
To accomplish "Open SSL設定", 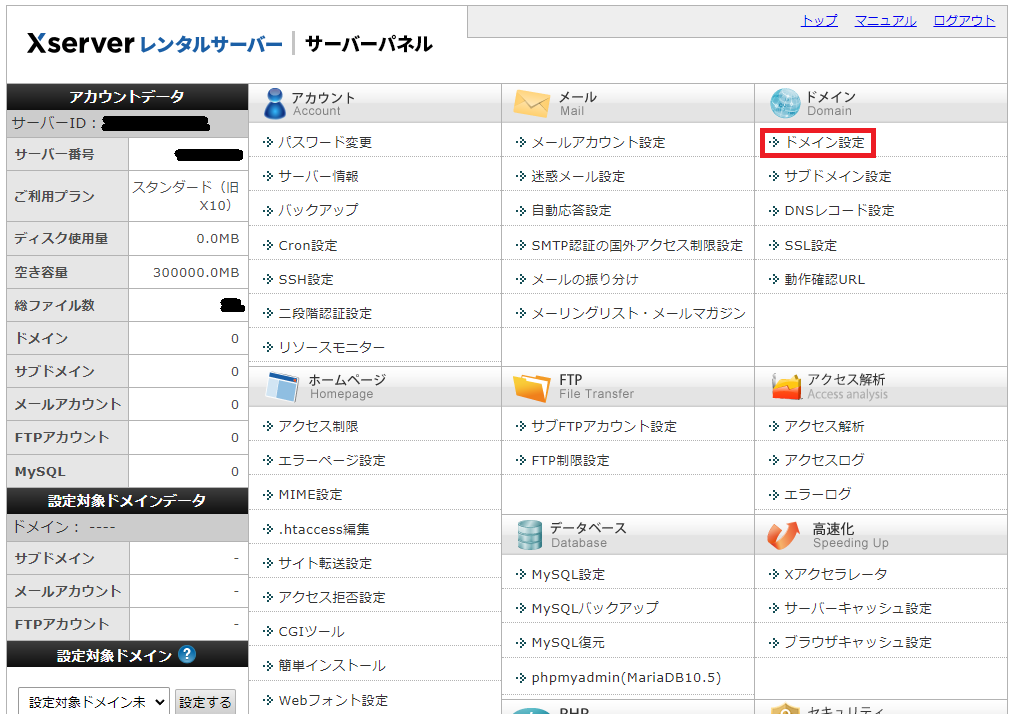I will tap(810, 245).
